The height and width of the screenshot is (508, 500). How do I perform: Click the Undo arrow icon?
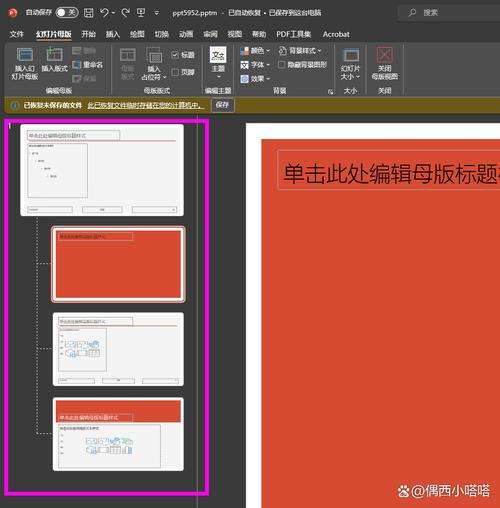pos(104,13)
